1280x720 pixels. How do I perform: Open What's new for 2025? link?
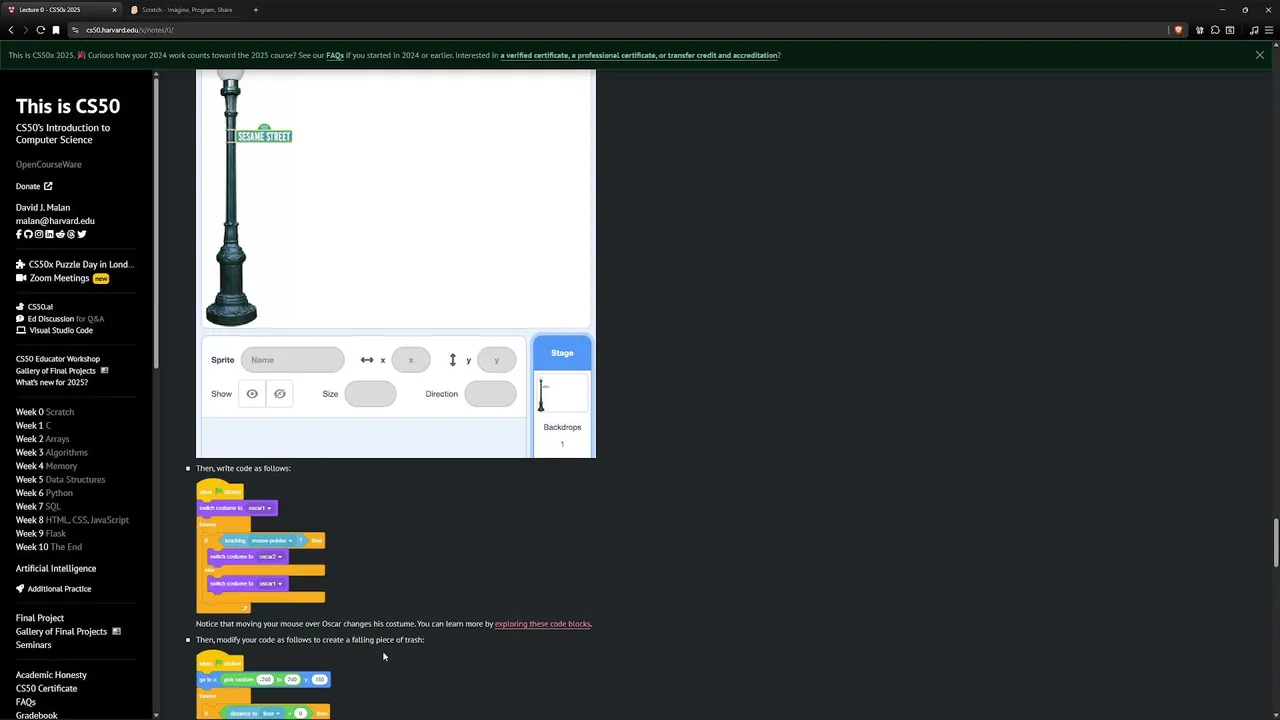[x=52, y=383]
